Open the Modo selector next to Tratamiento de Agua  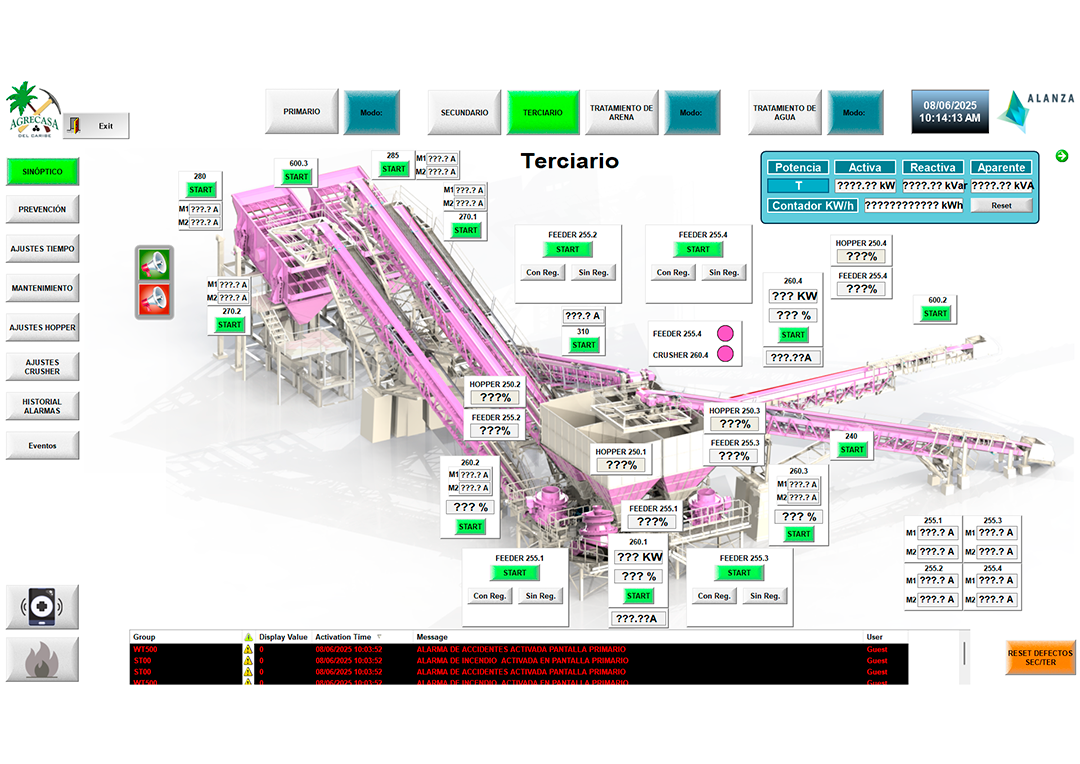point(854,112)
